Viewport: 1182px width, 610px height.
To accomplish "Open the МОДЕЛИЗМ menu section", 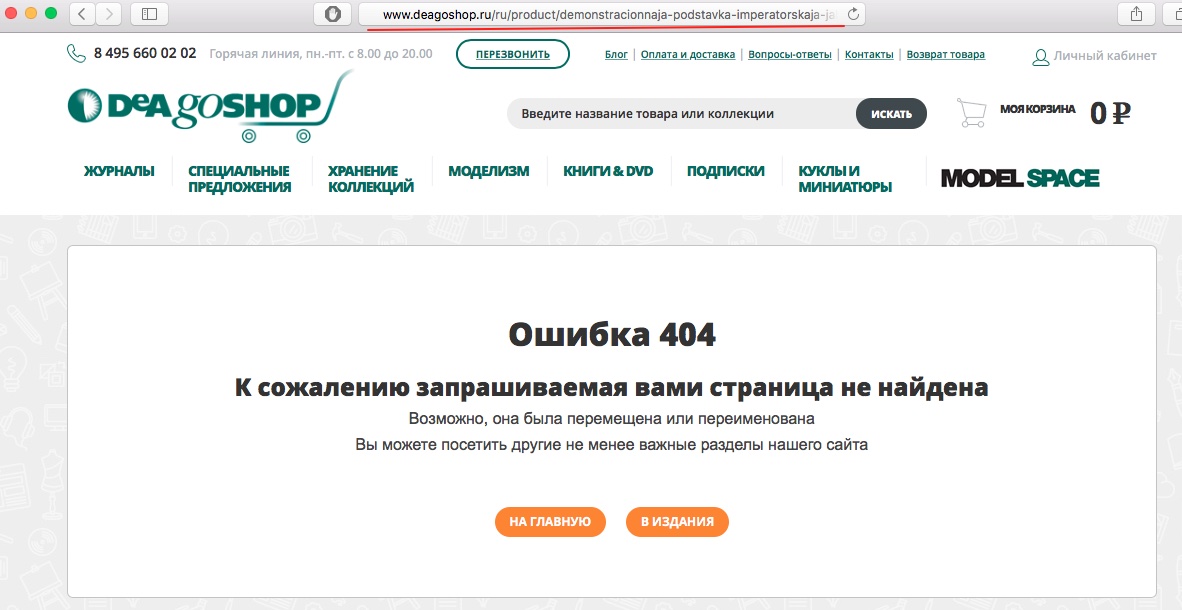I will coord(488,171).
